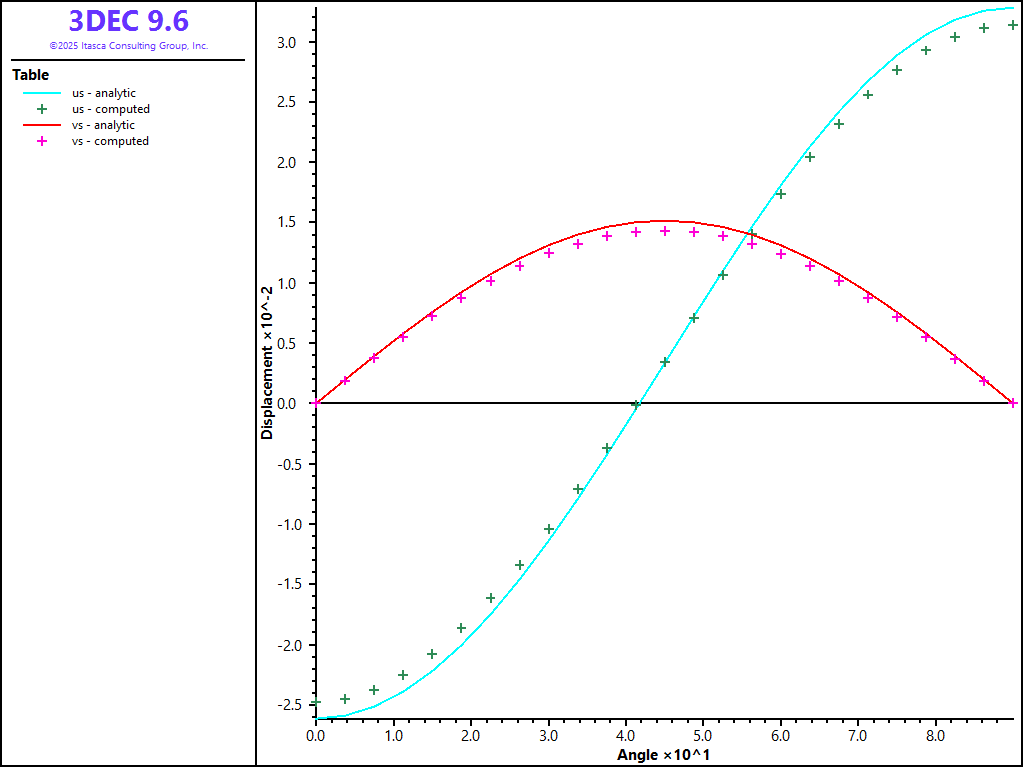Click the 4.0 tick label on x-axis
Image resolution: width=1024 pixels, height=768 pixels.
click(x=625, y=736)
